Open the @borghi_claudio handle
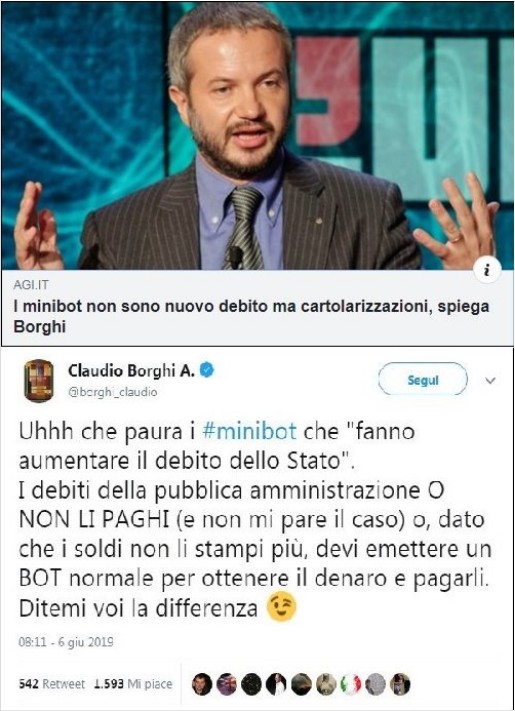The height and width of the screenshot is (711, 515). [x=112, y=392]
